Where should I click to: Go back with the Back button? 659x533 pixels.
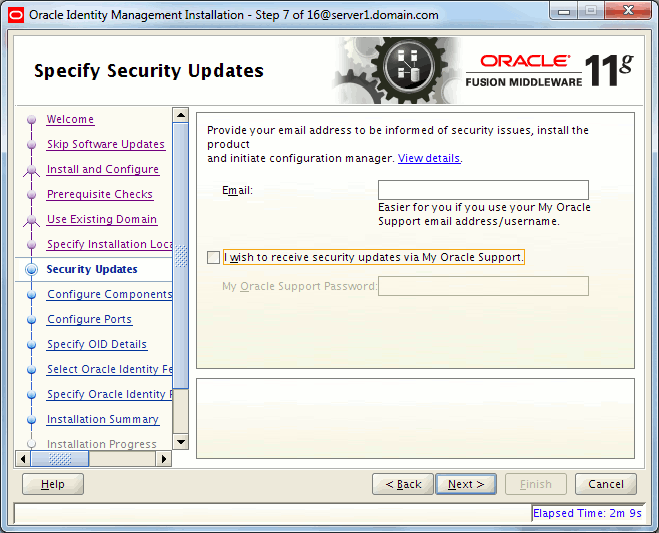pyautogui.click(x=403, y=484)
